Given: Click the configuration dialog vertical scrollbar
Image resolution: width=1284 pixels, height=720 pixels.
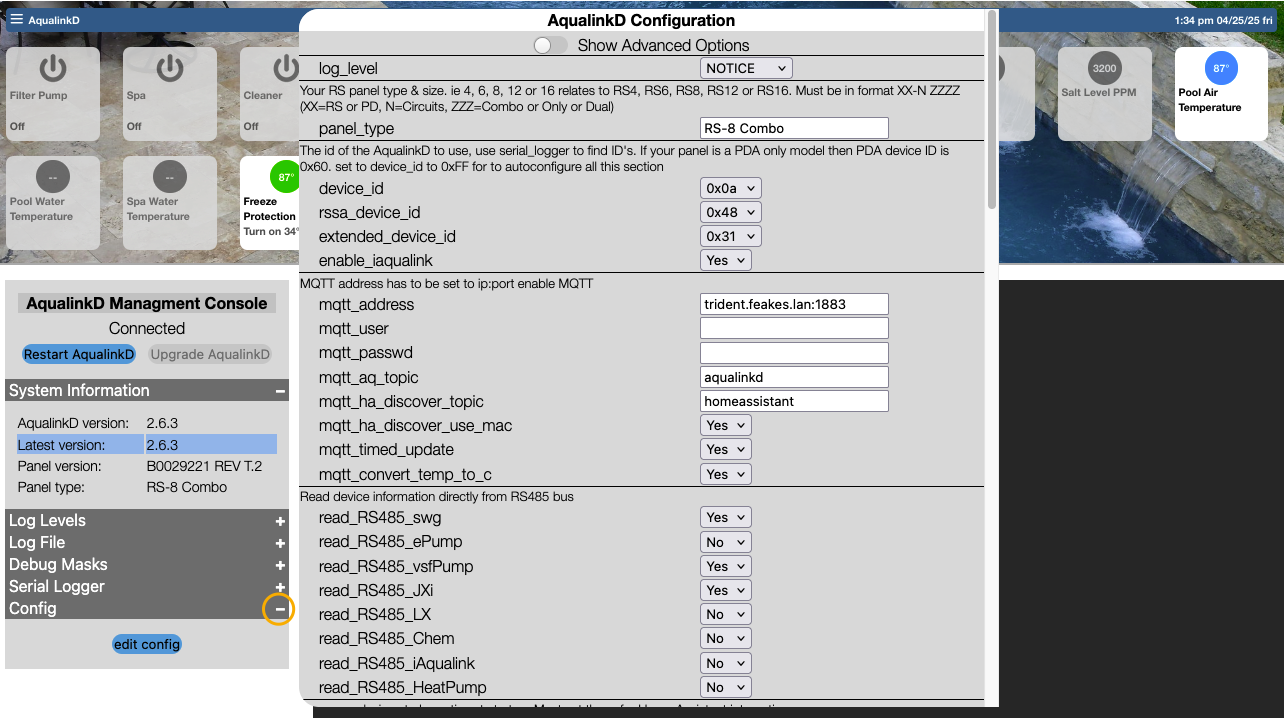Looking at the screenshot, I should pyautogui.click(x=991, y=110).
